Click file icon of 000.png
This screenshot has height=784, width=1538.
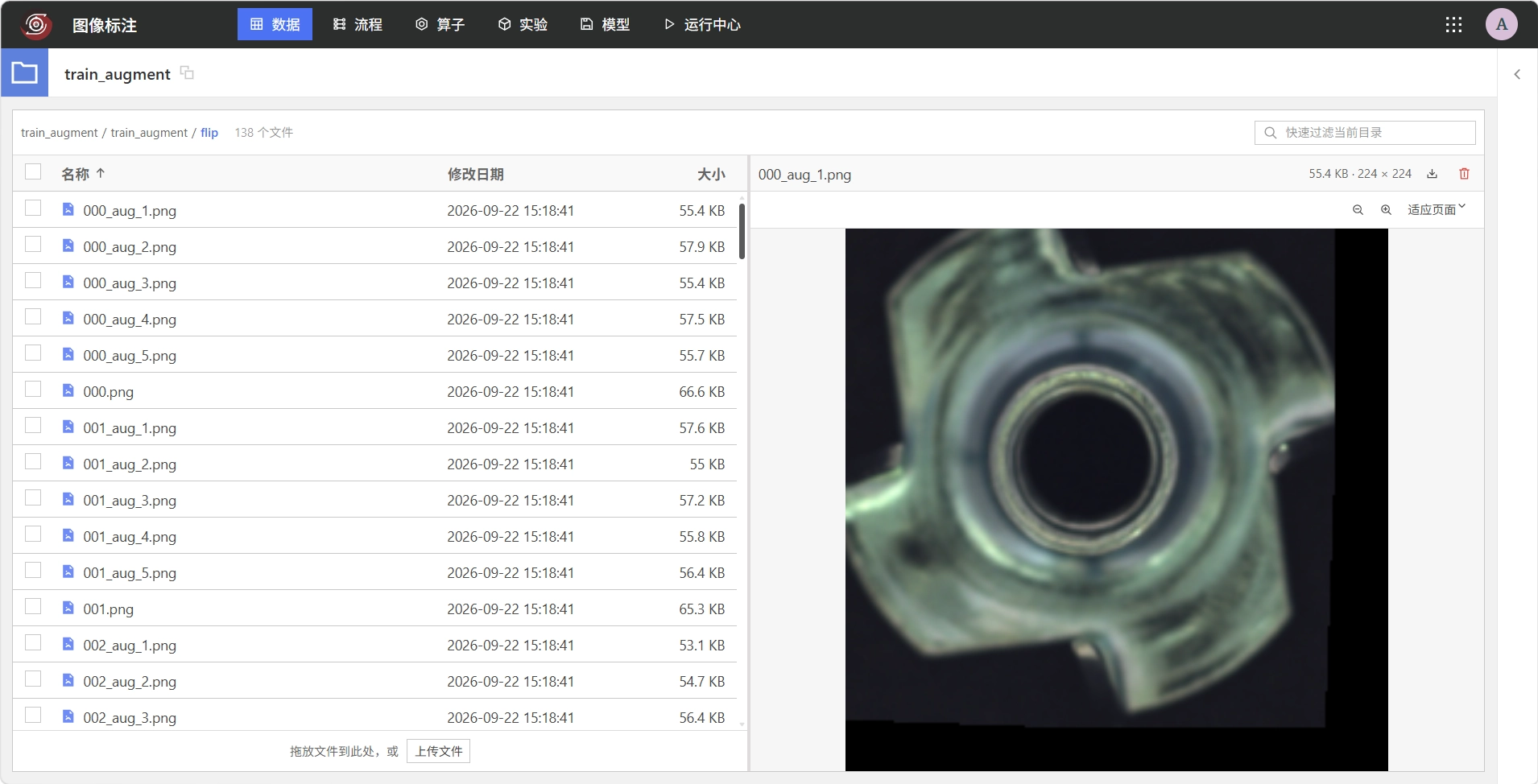[68, 390]
